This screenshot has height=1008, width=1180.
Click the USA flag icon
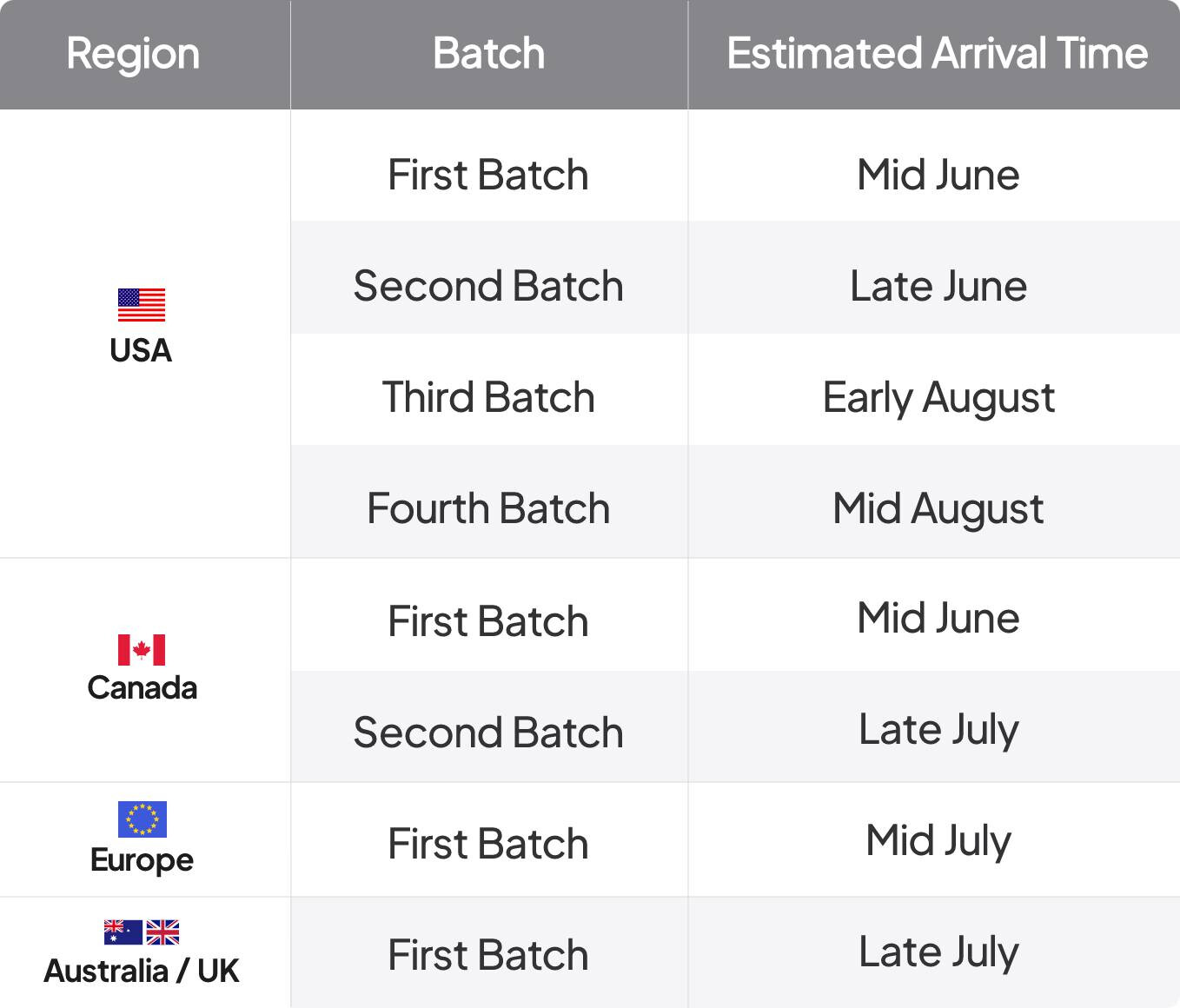click(142, 305)
